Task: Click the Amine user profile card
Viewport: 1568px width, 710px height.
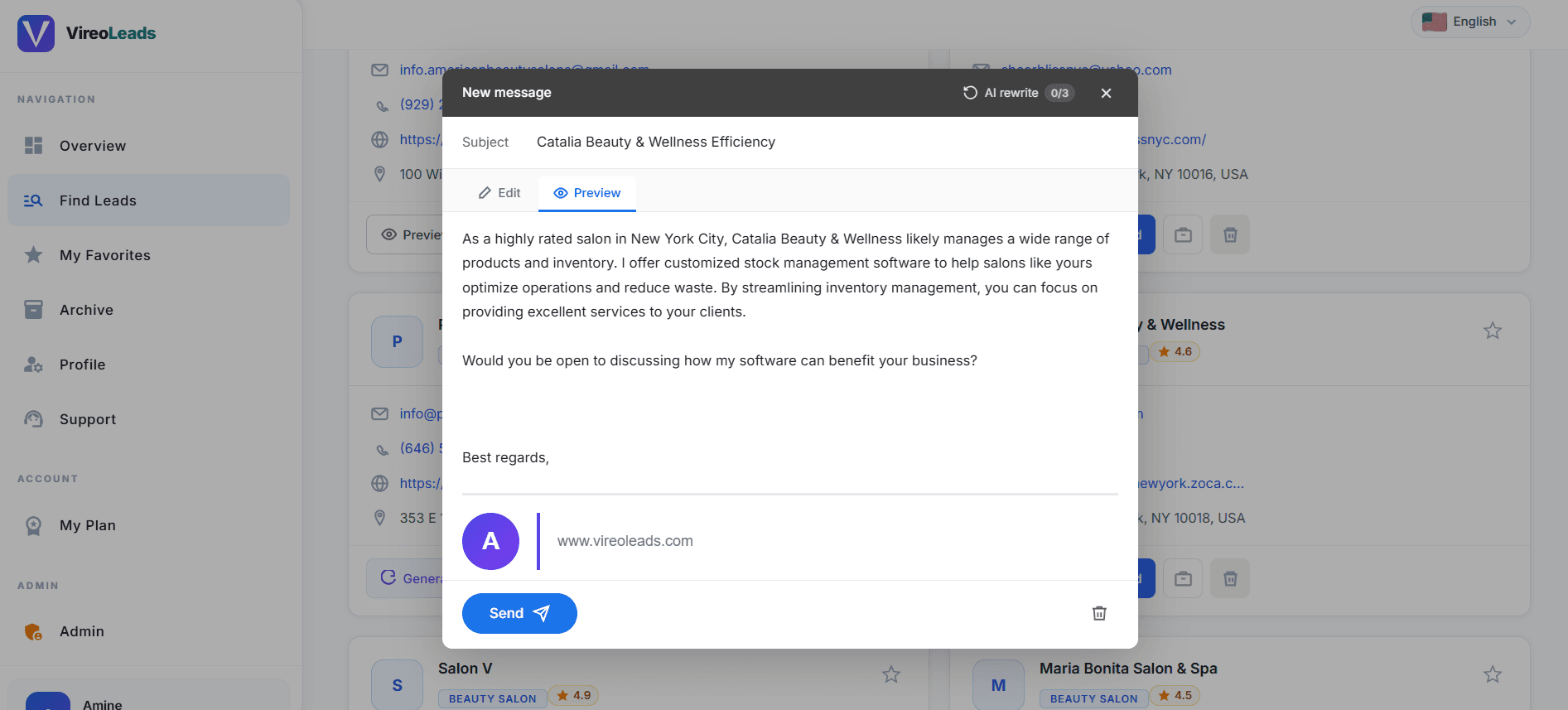Action: [x=149, y=696]
